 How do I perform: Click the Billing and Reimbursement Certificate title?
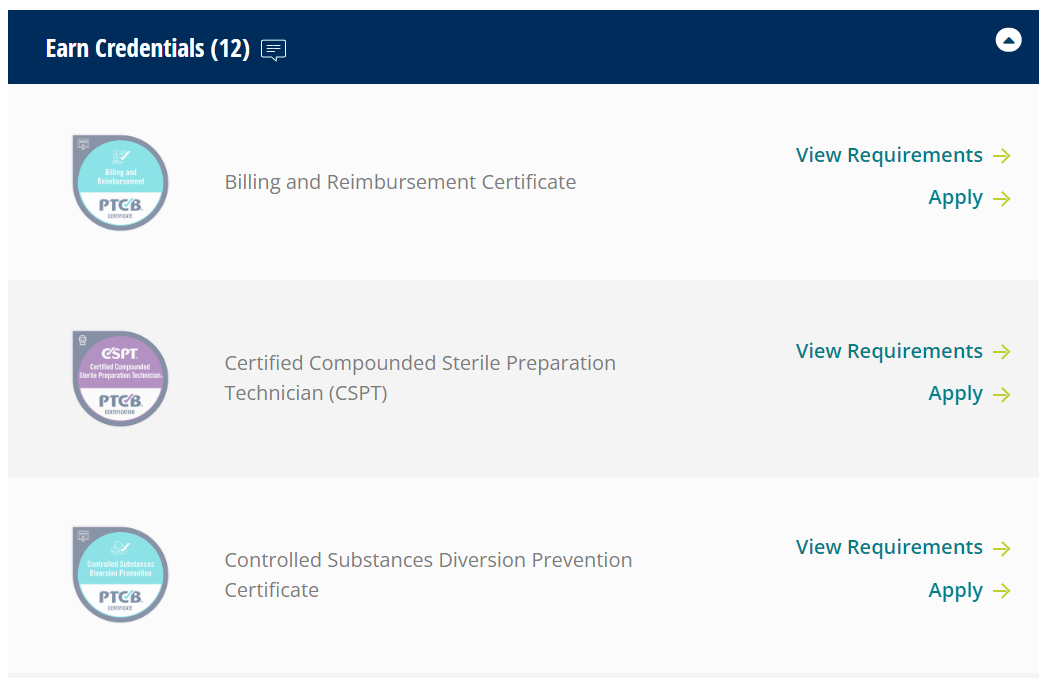(400, 182)
